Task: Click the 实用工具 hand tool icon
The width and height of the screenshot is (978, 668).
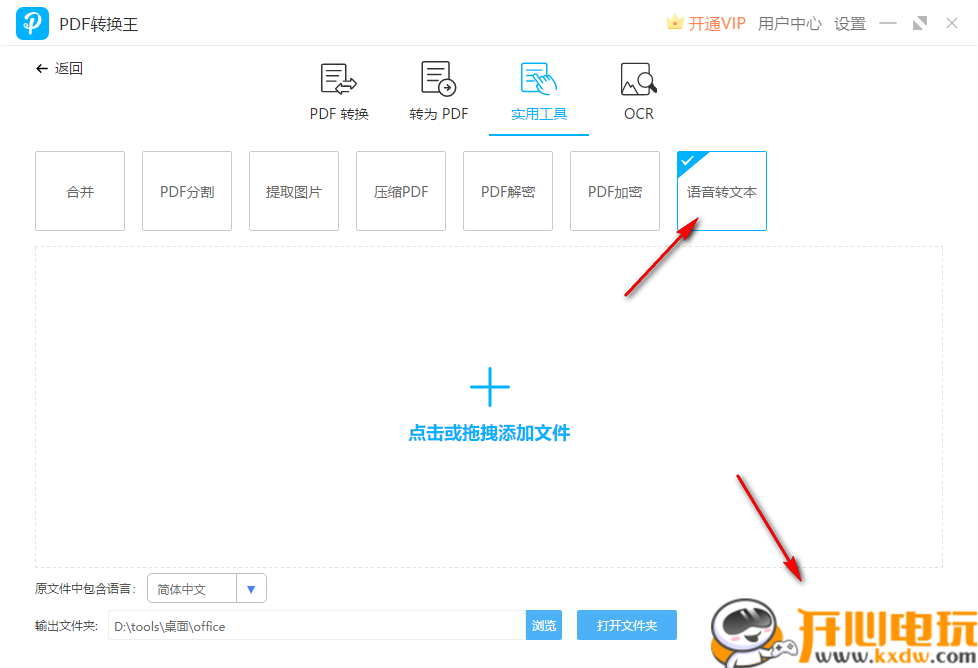Action: (x=537, y=78)
